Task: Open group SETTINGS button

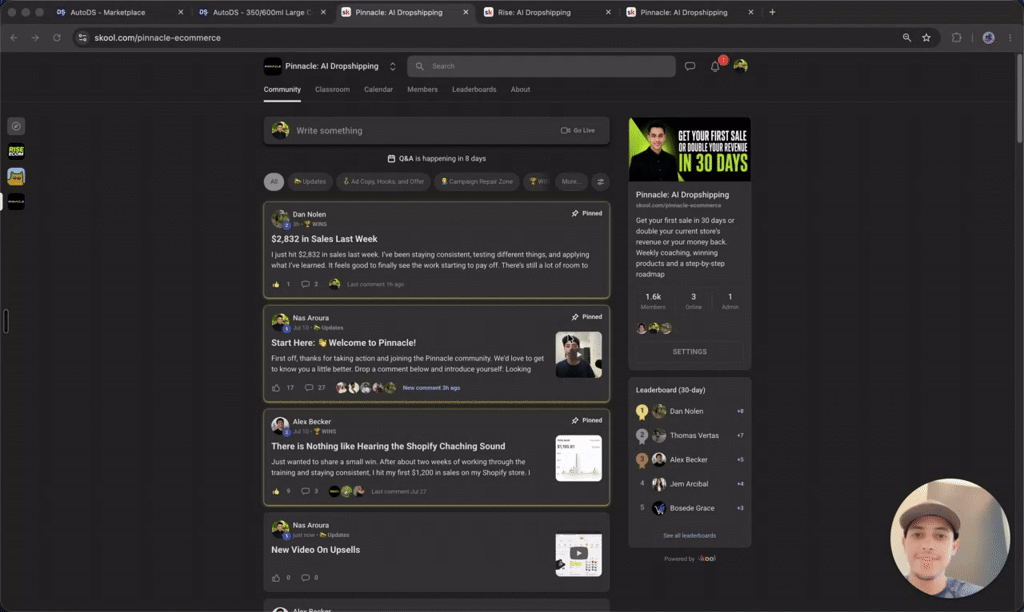Action: 690,351
